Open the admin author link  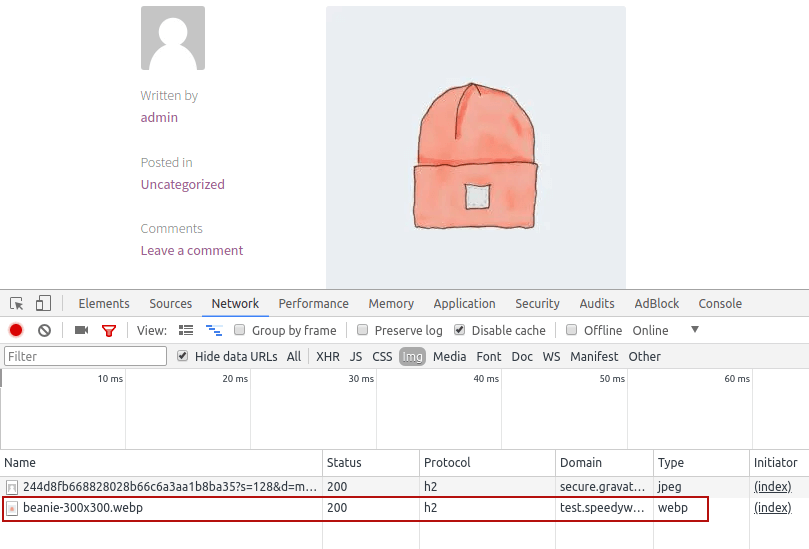tap(159, 118)
